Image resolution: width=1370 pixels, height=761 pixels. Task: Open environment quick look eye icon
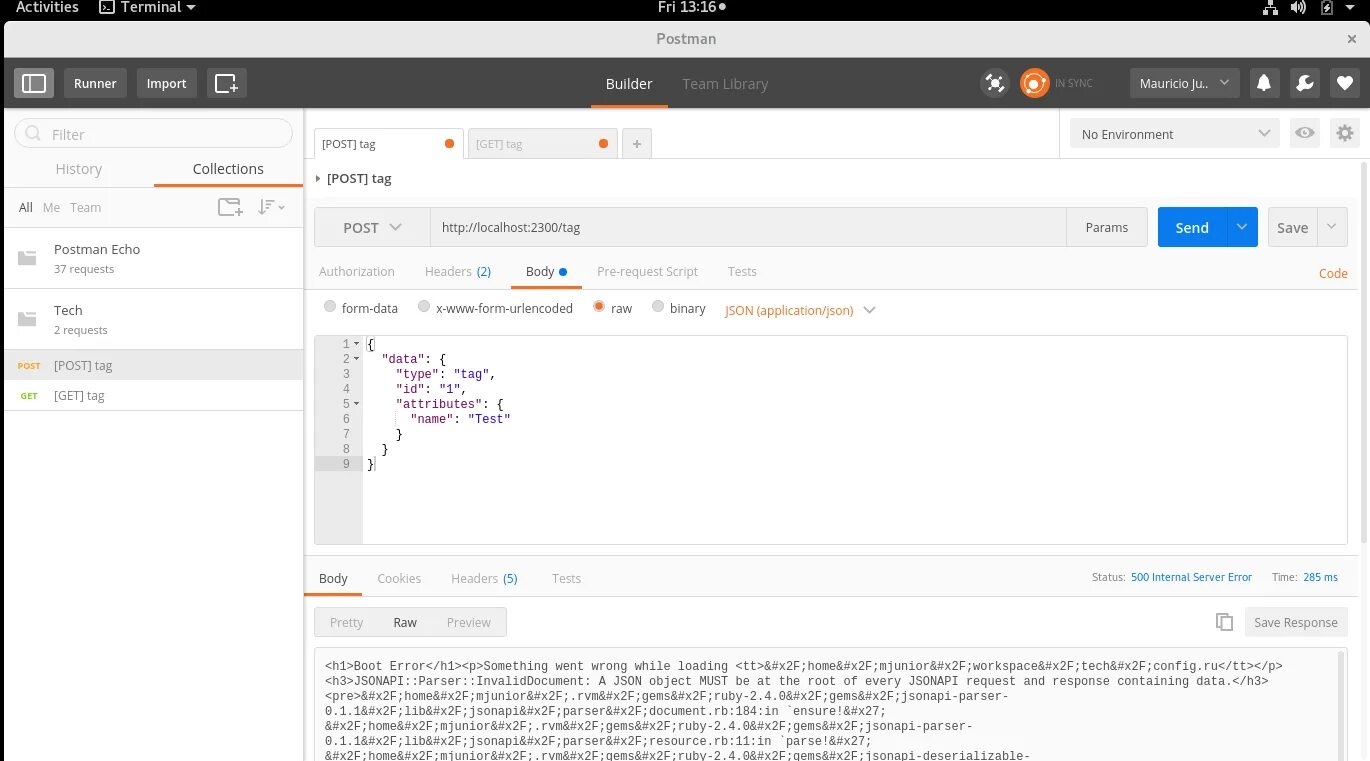tap(1304, 133)
